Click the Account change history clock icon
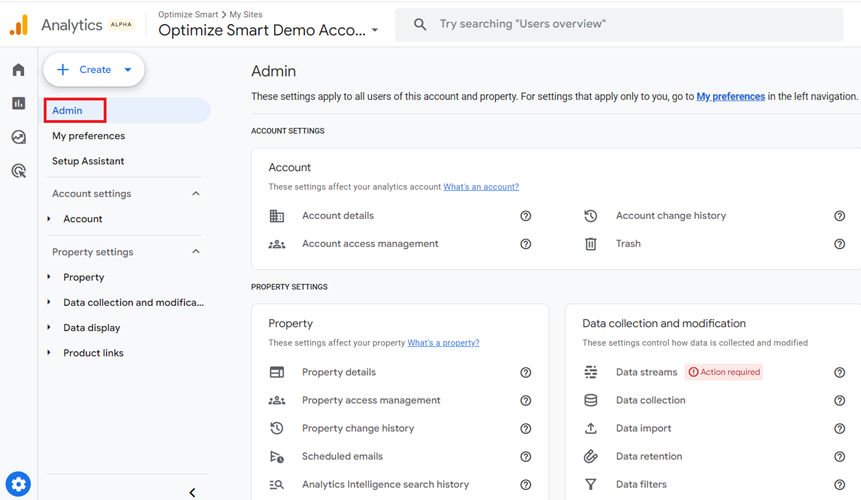 click(x=591, y=216)
